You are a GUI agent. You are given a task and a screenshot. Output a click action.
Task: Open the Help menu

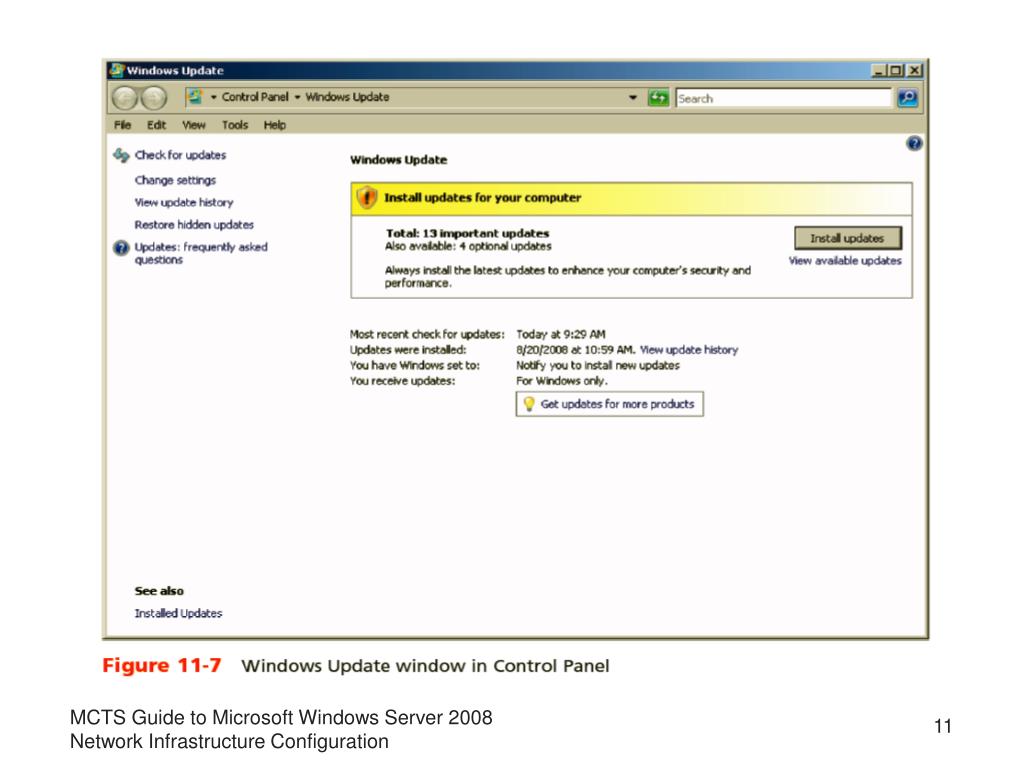(x=274, y=125)
